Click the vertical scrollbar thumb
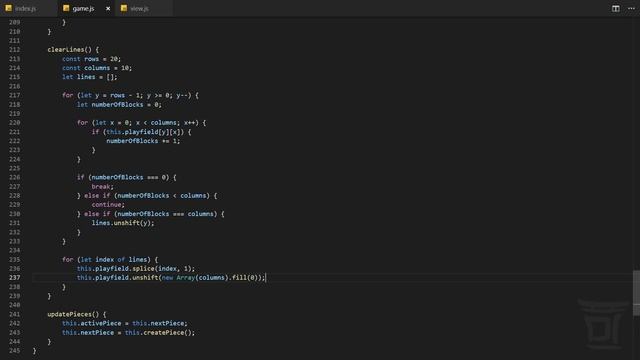The width and height of the screenshot is (640, 360). click(x=636, y=293)
